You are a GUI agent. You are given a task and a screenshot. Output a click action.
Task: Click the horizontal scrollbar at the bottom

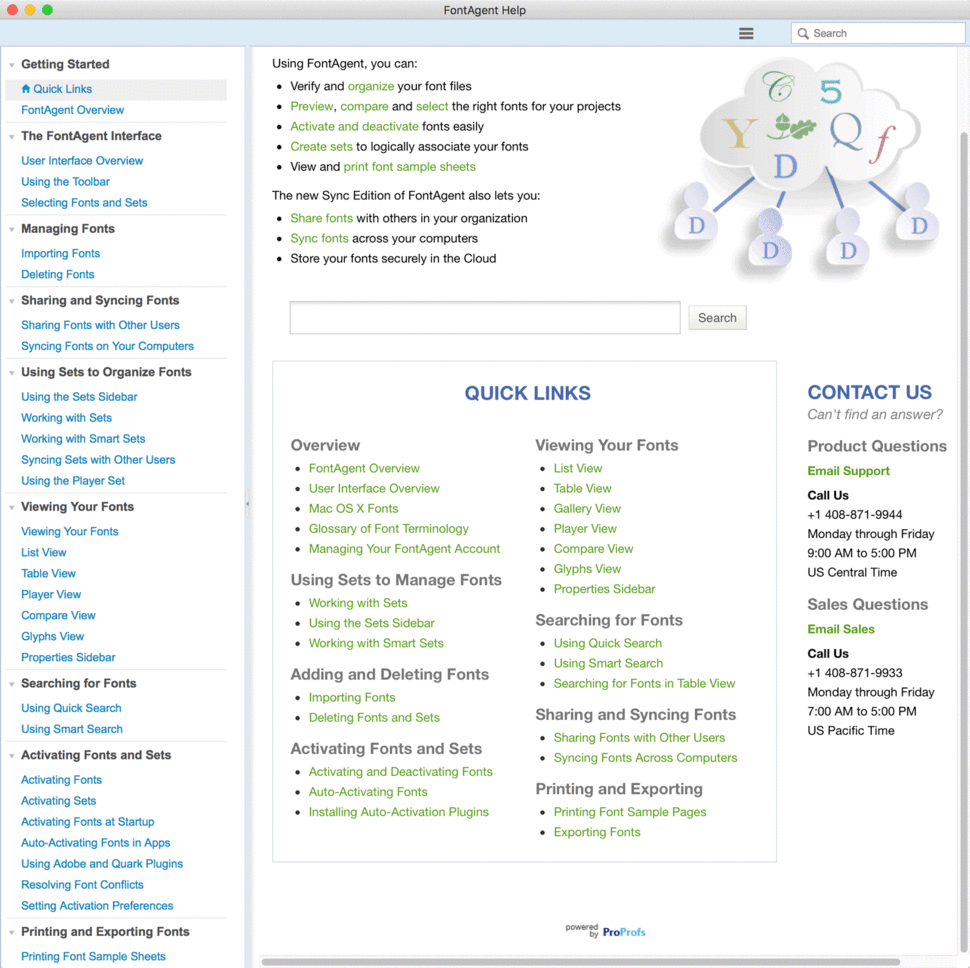(x=578, y=962)
